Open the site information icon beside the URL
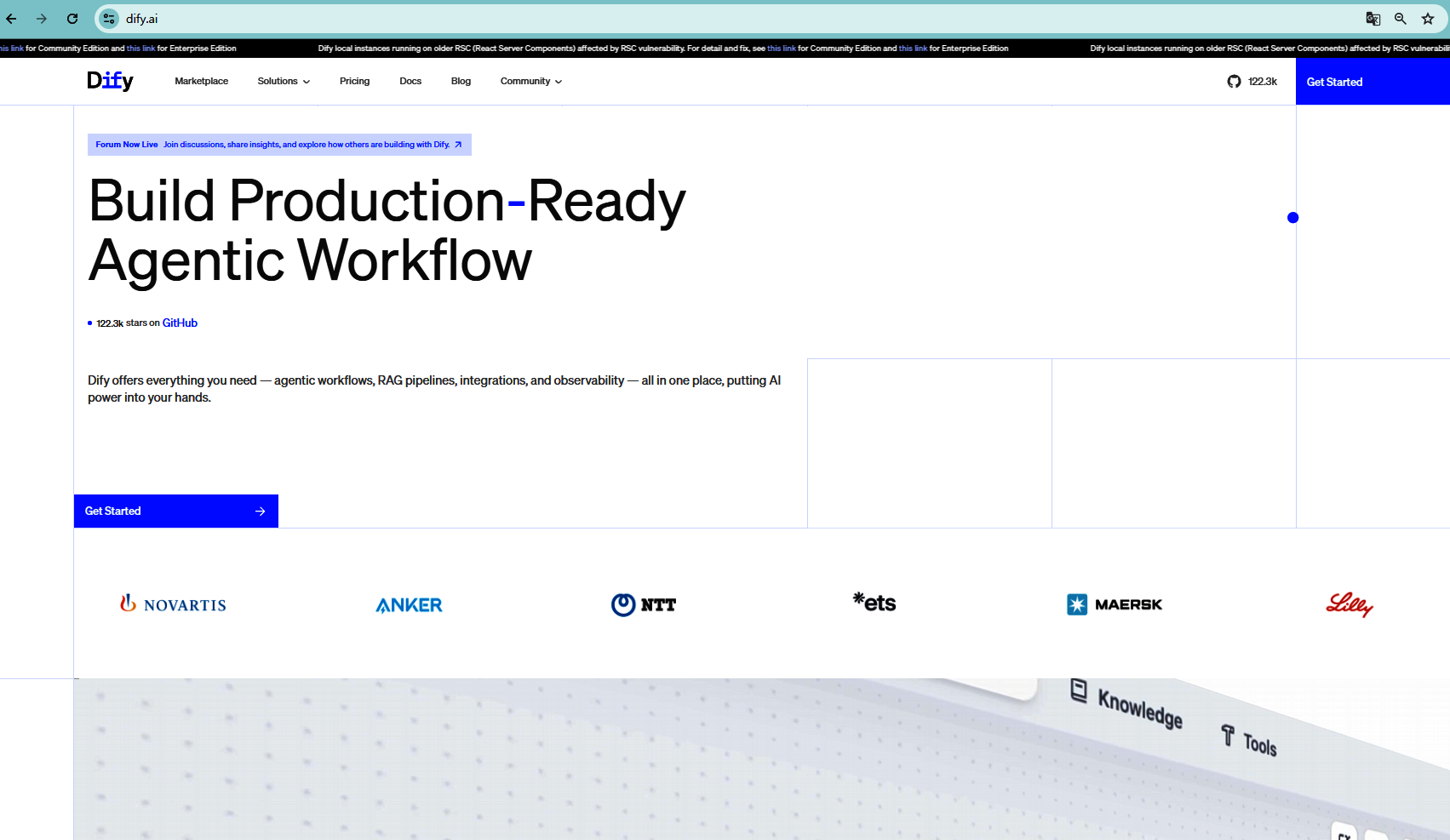 click(109, 19)
